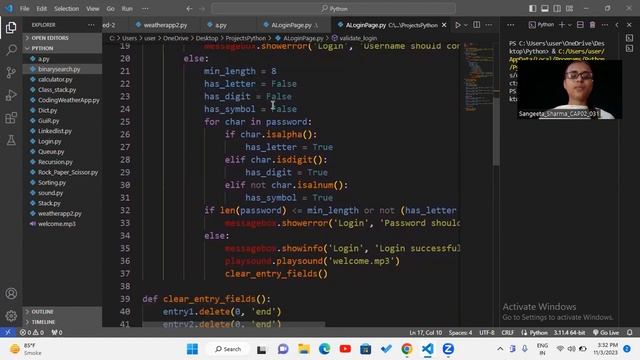Open the Edit menu
This screenshot has width=640, height=360.
pyautogui.click(x=42, y=8)
